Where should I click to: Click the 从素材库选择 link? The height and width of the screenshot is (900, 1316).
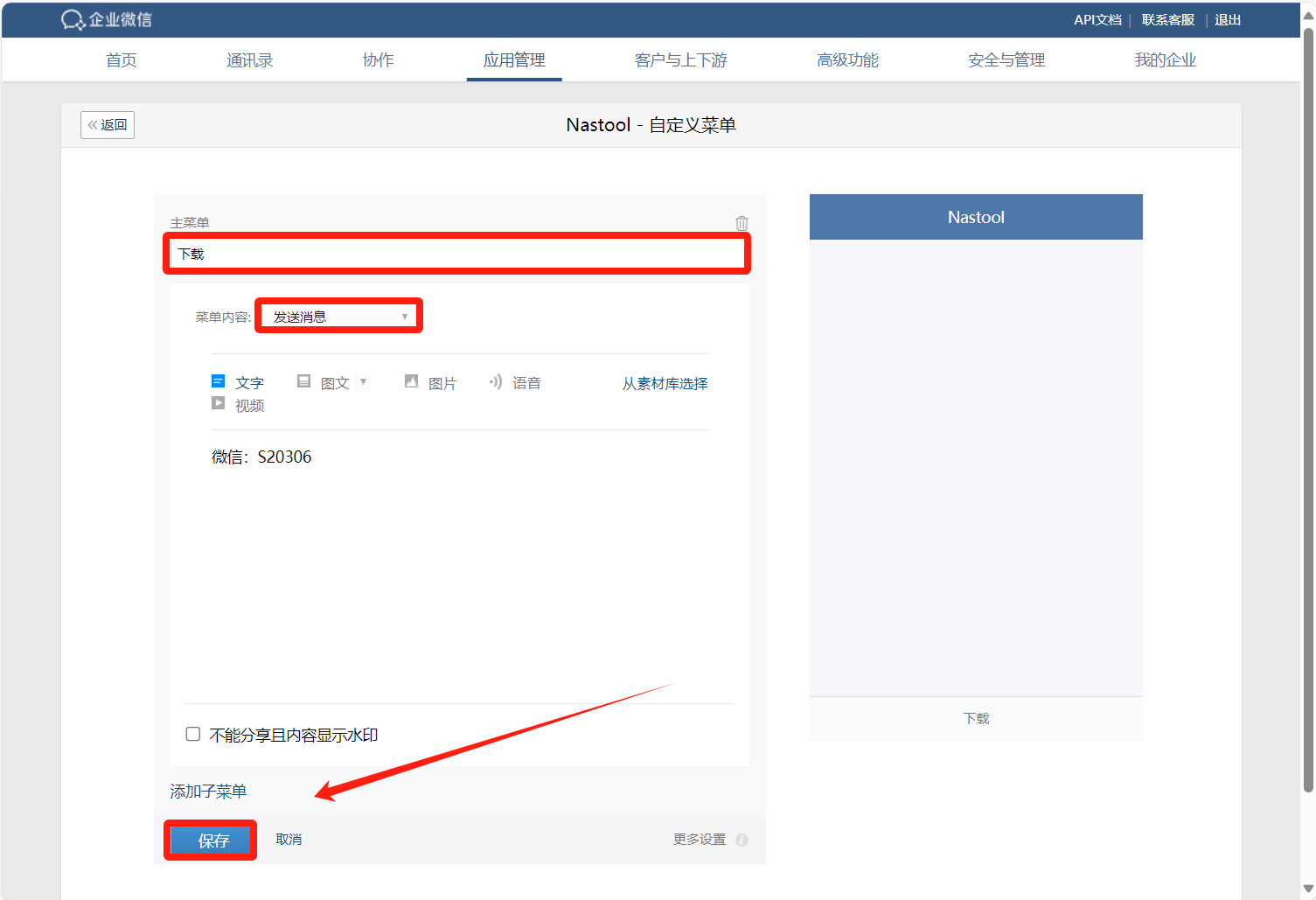(x=665, y=383)
